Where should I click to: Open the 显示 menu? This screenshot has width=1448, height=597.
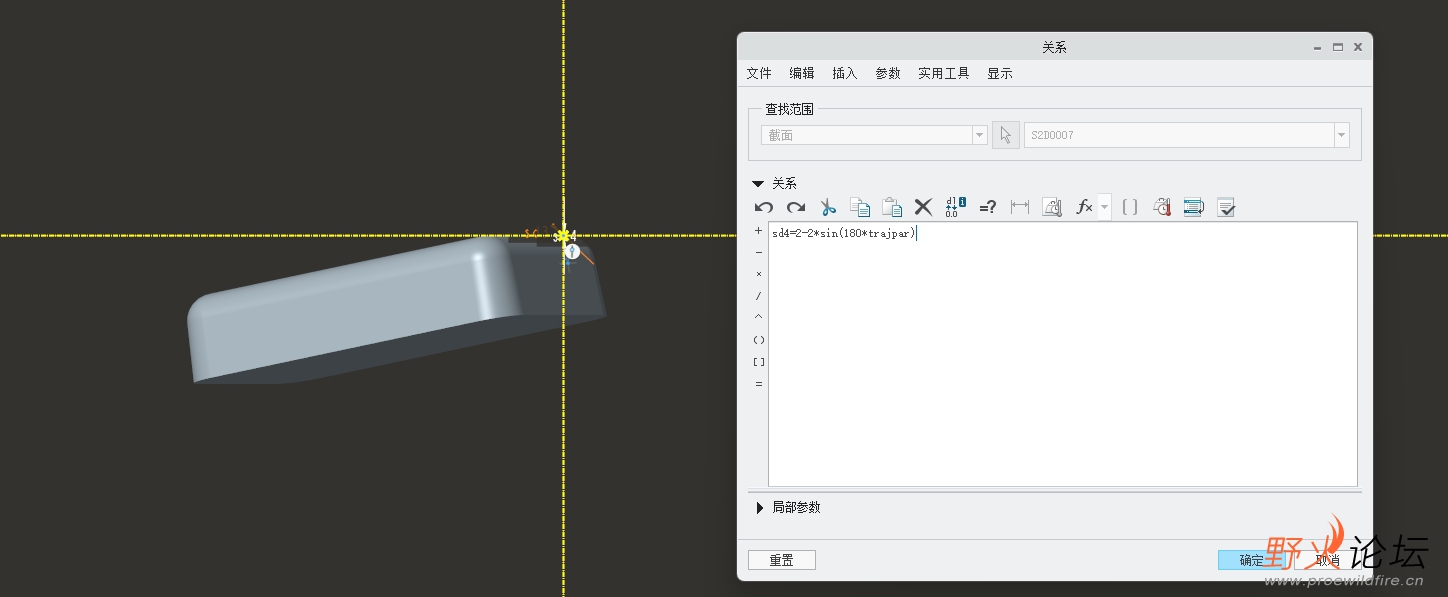[1000, 73]
